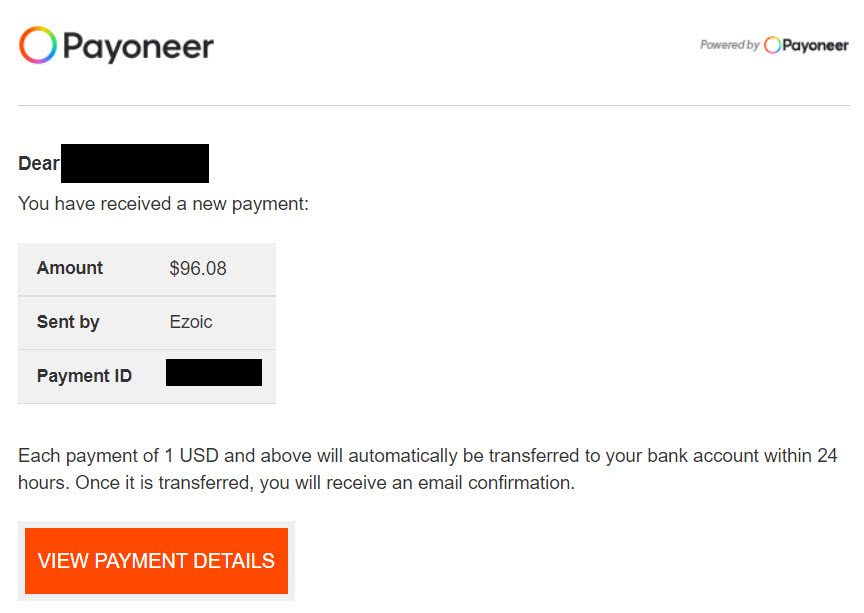
Task: Click the Payment ID label
Action: pyautogui.click(x=84, y=376)
